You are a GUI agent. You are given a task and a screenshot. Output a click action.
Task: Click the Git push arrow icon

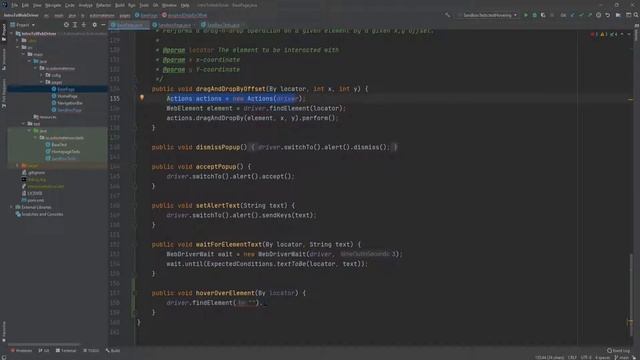click(x=589, y=15)
